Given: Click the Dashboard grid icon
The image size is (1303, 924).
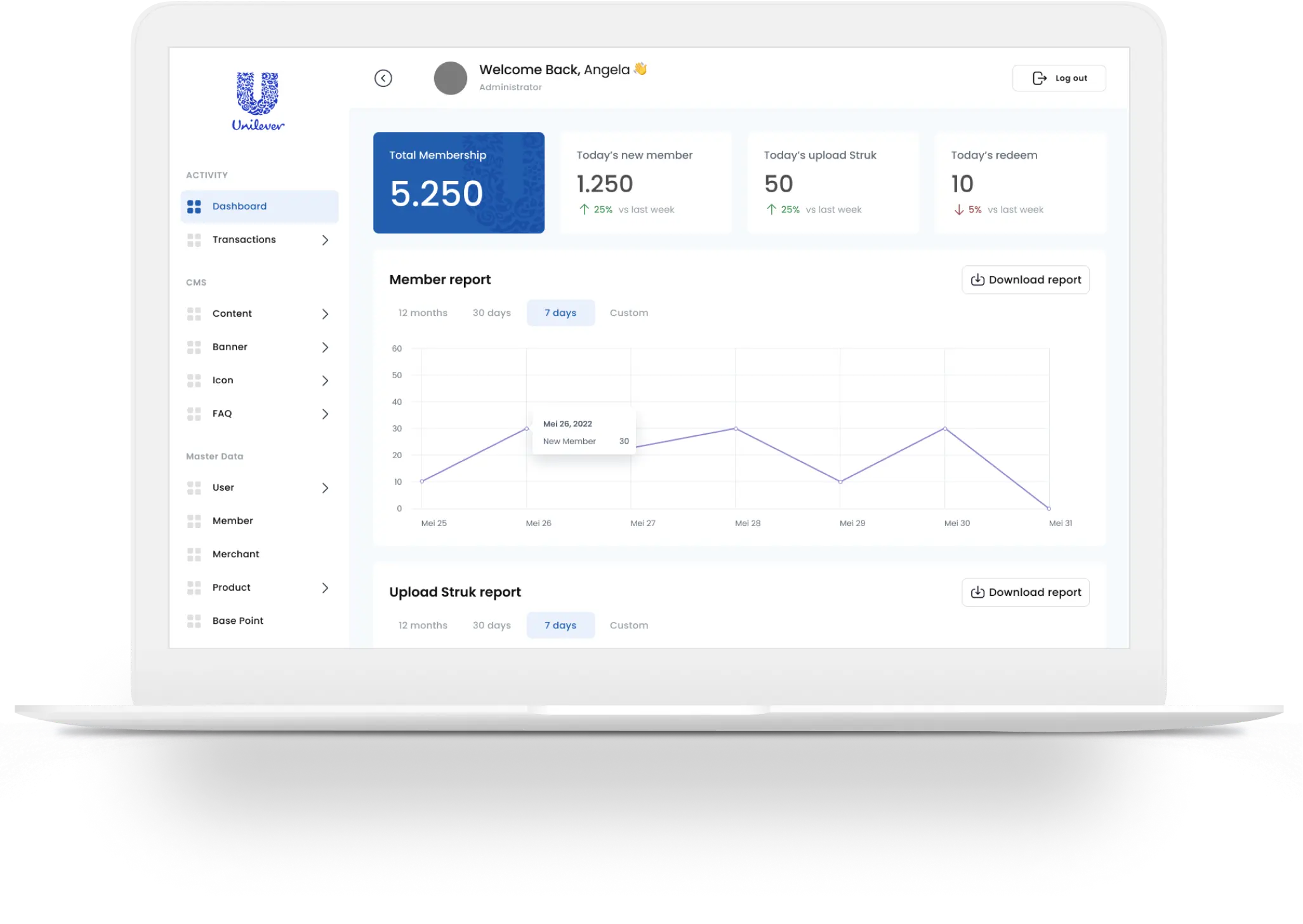Looking at the screenshot, I should [194, 207].
